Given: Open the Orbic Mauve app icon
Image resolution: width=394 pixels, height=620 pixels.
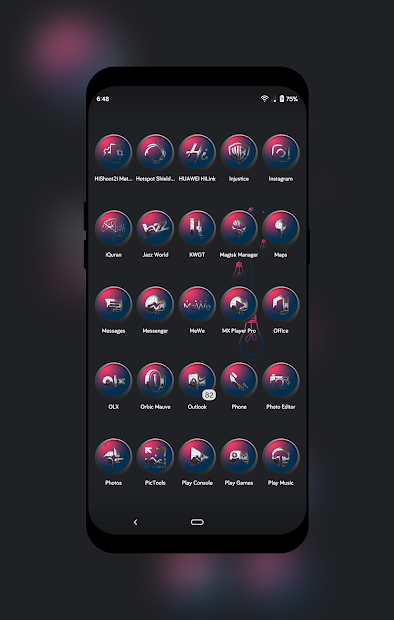Looking at the screenshot, I should (x=155, y=380).
